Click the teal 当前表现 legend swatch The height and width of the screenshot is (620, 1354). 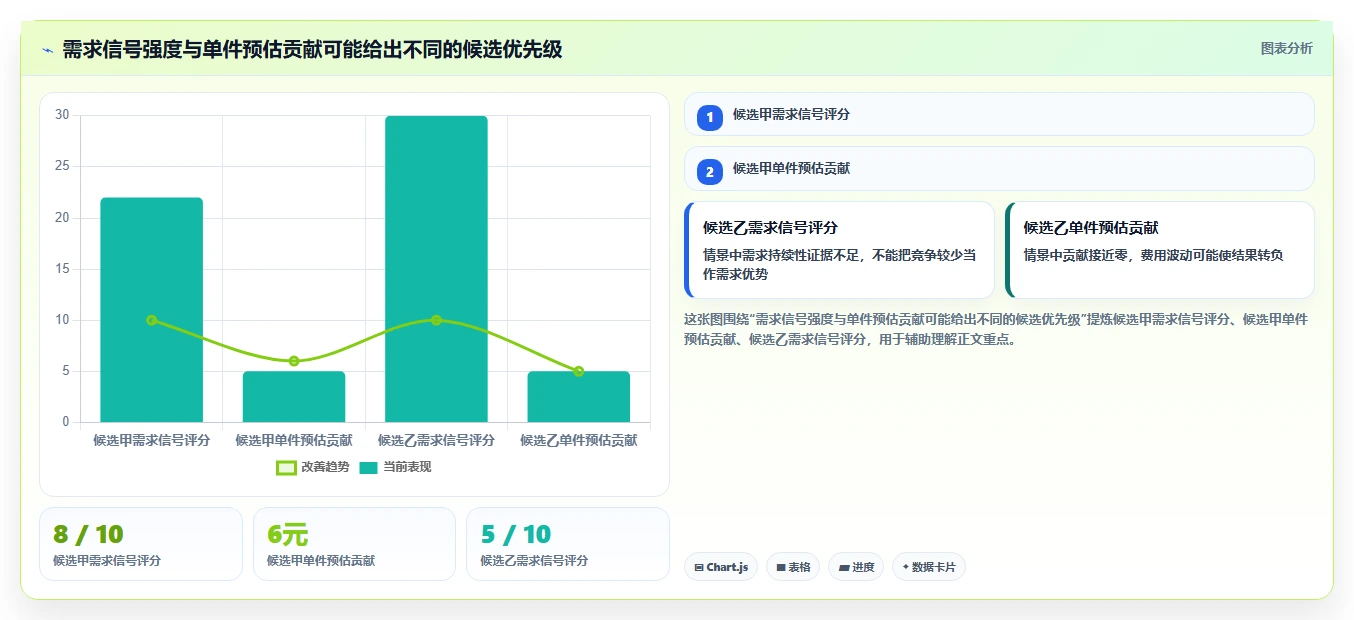tap(368, 467)
